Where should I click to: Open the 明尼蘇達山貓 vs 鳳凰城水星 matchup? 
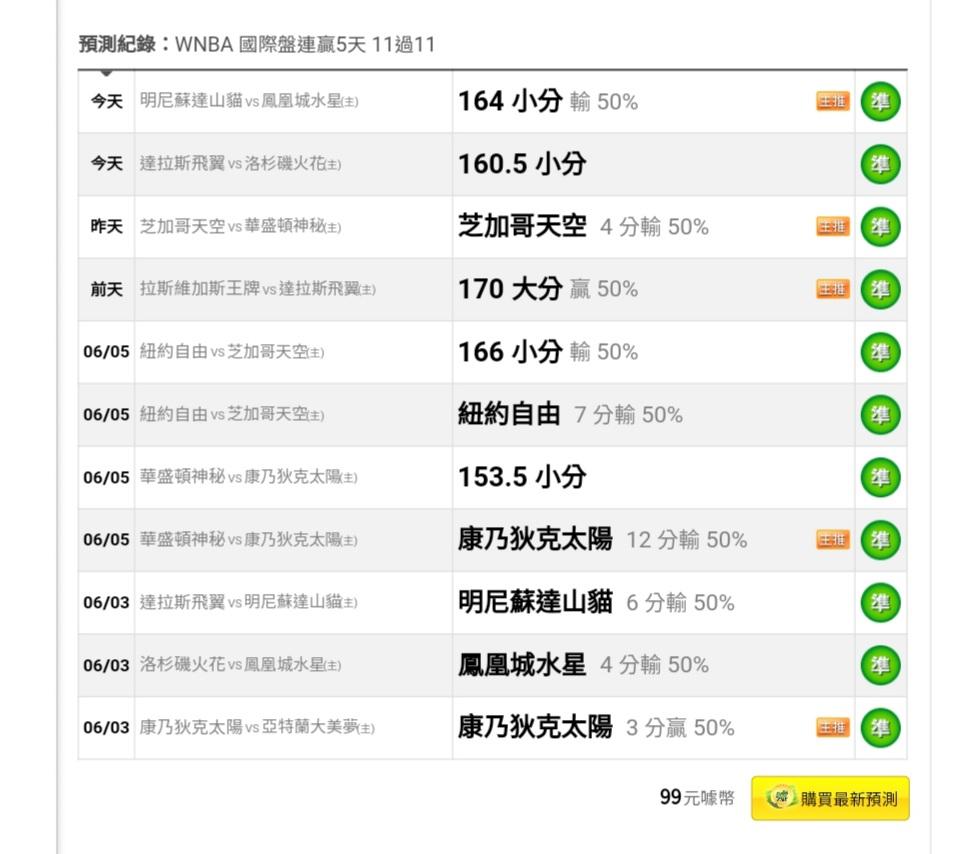(249, 101)
